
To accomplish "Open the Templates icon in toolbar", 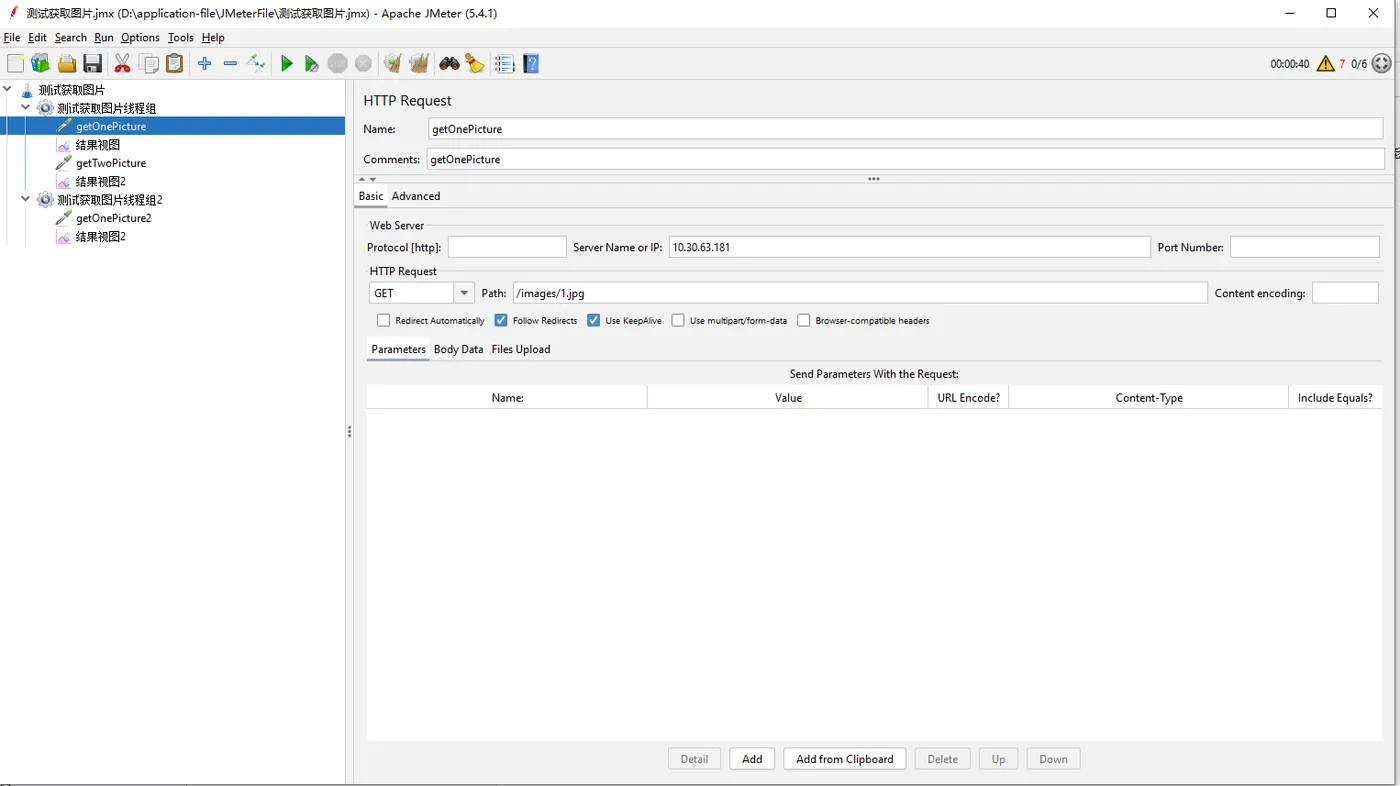I will (41, 64).
